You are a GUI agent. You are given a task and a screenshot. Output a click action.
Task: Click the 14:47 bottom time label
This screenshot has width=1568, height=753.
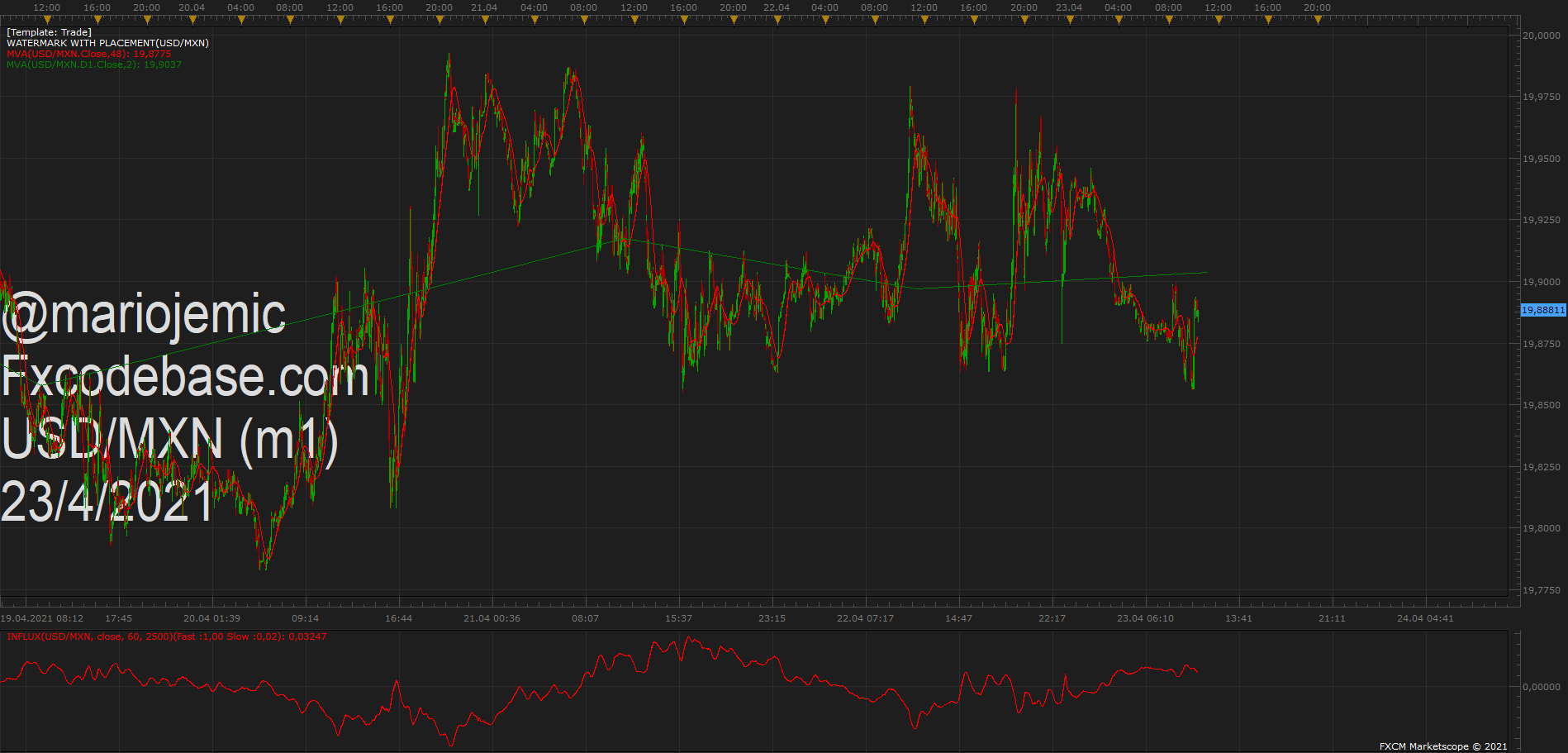click(x=958, y=618)
